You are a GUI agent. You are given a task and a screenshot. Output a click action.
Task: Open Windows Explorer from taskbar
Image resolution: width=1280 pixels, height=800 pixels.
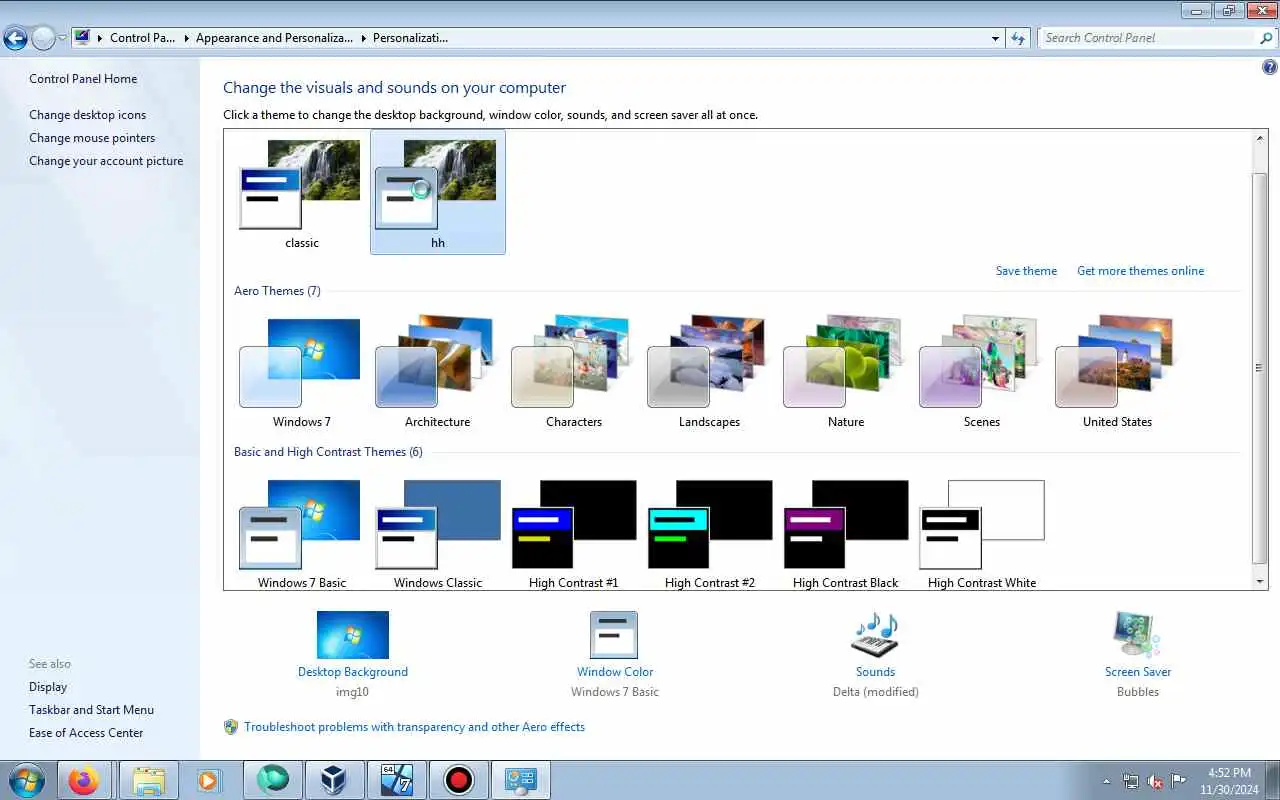pyautogui.click(x=148, y=780)
